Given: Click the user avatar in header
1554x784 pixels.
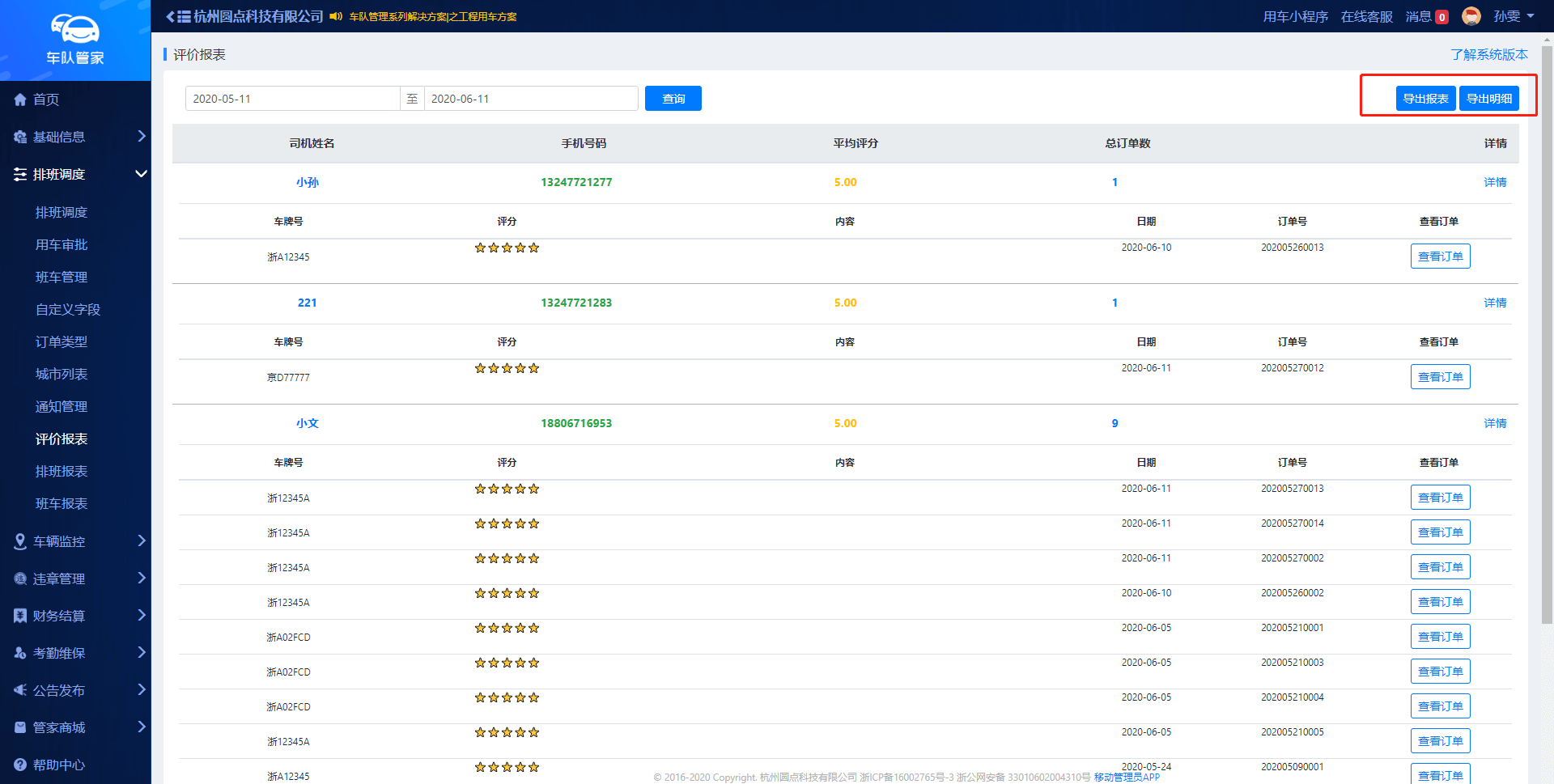Looking at the screenshot, I should pos(1471,16).
